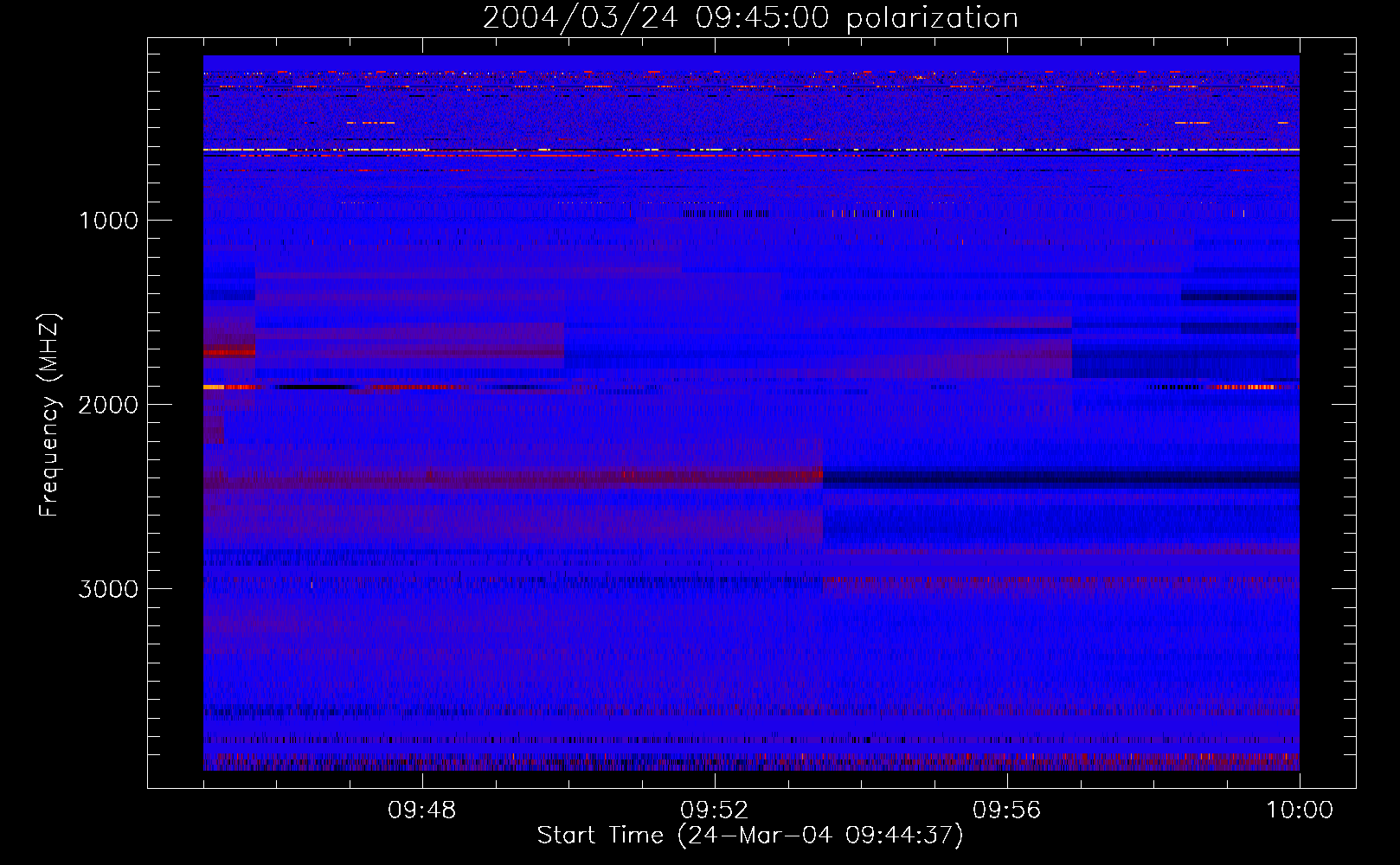1400x865 pixels.
Task: Click the '09:52' time tick label
Action: point(714,811)
